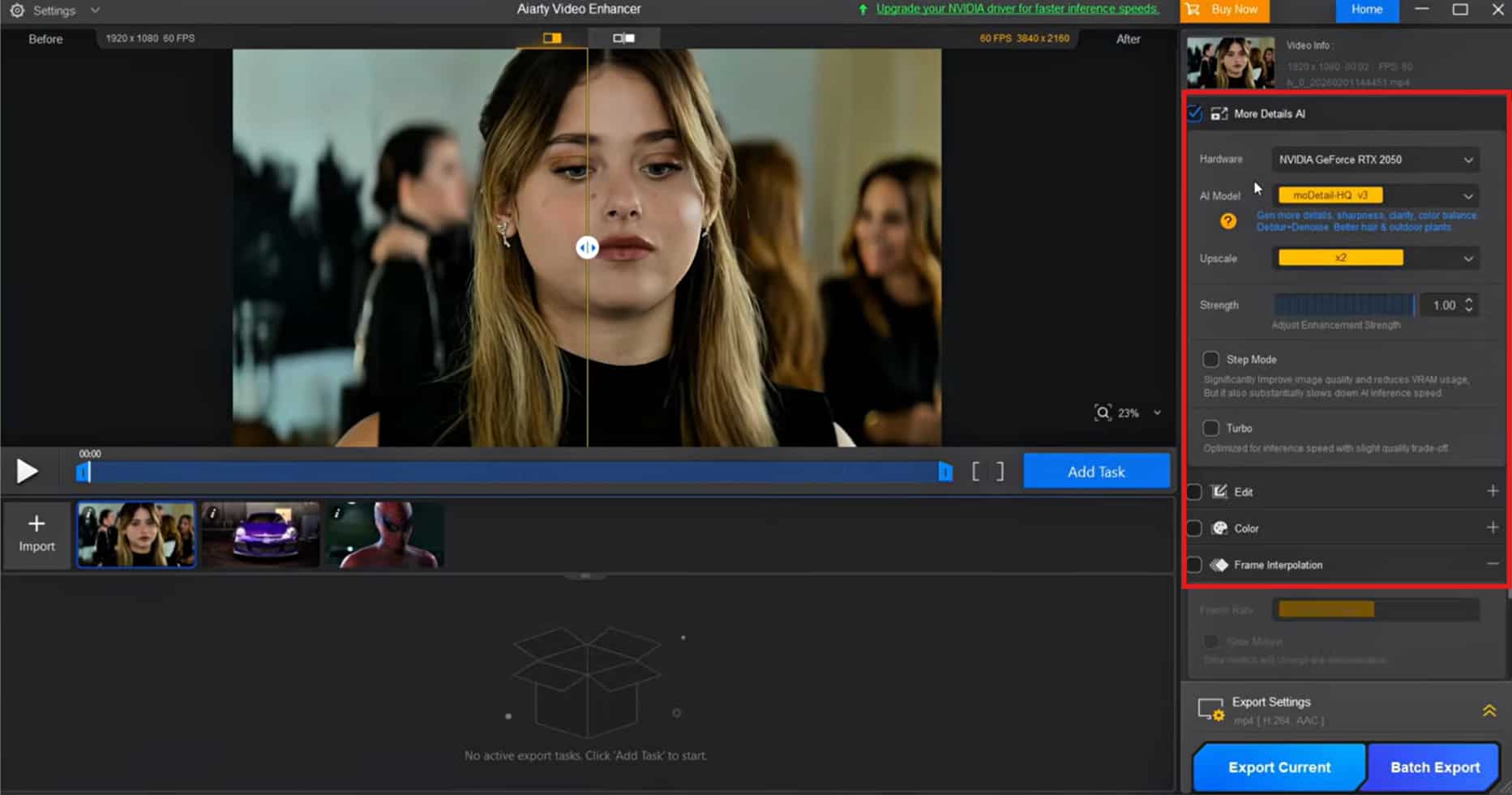
Task: Select the Spider-Man video thumbnail
Action: pyautogui.click(x=385, y=534)
